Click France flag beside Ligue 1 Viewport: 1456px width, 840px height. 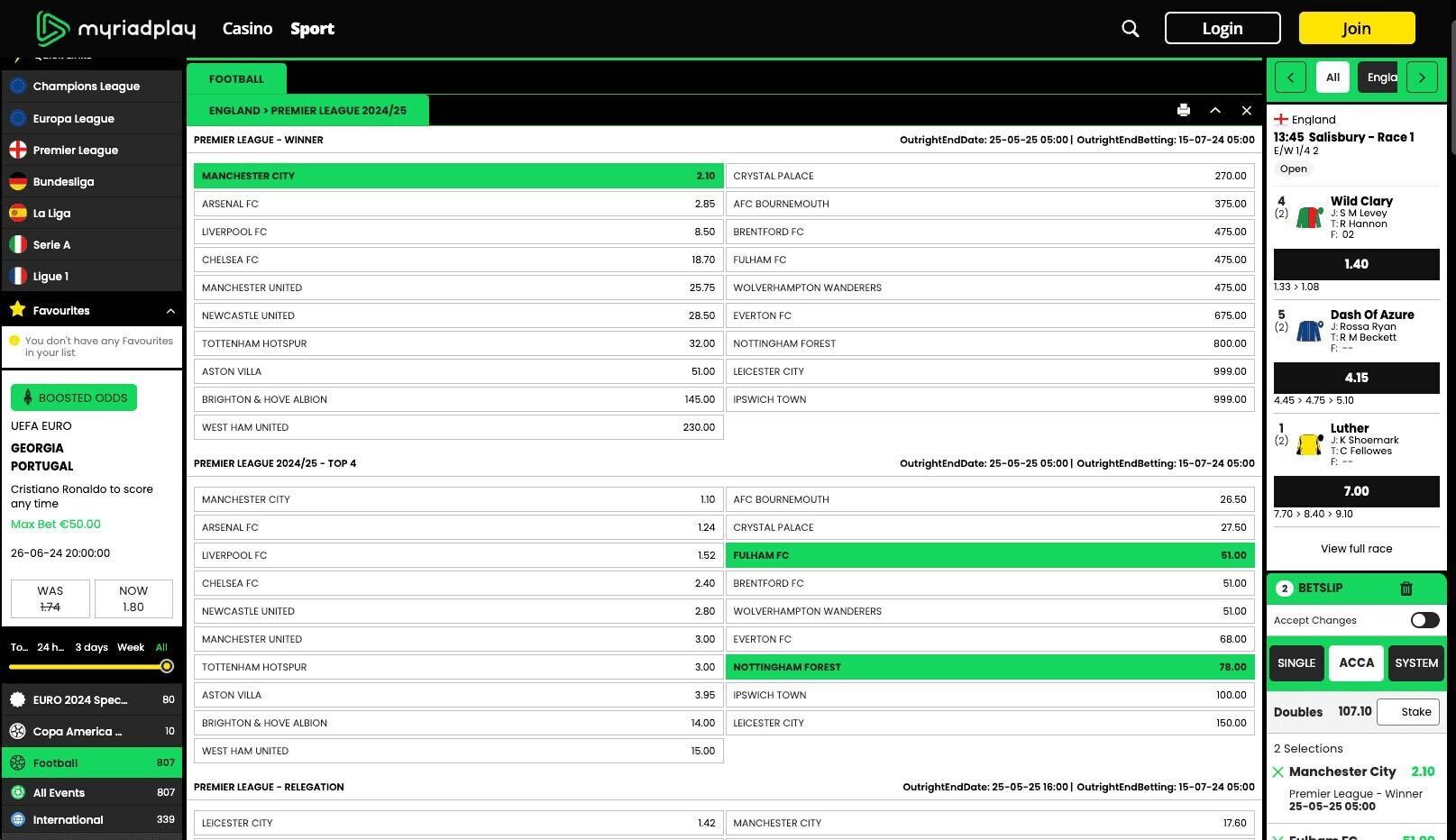[x=17, y=276]
